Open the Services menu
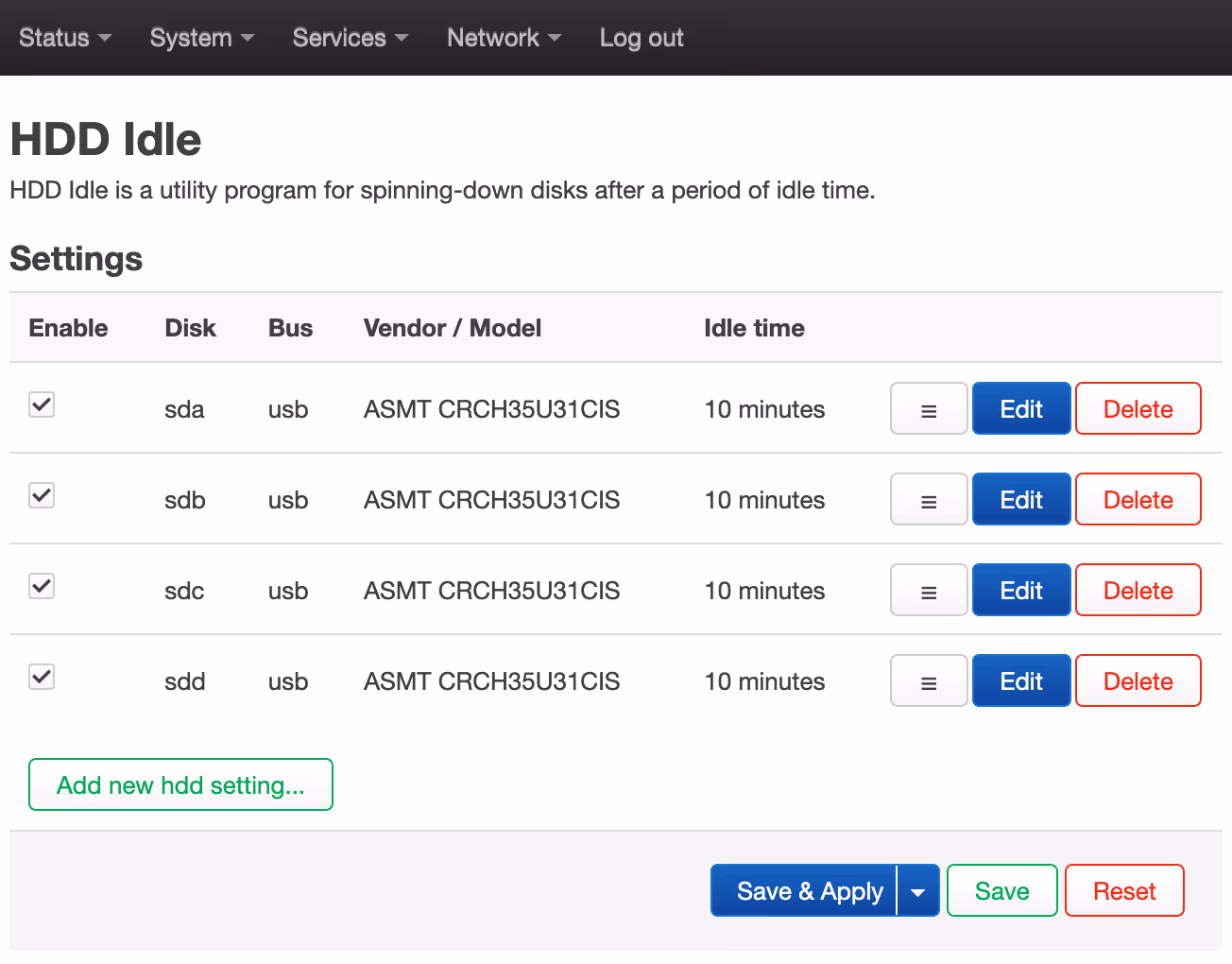Screen dimensions: 1232x964 [x=350, y=38]
